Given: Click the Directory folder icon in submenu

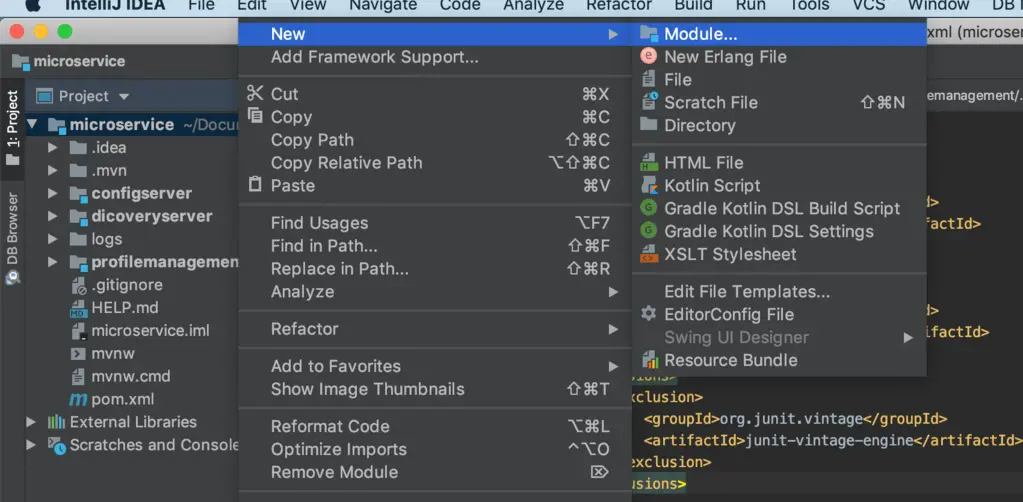Looking at the screenshot, I should click(x=649, y=125).
